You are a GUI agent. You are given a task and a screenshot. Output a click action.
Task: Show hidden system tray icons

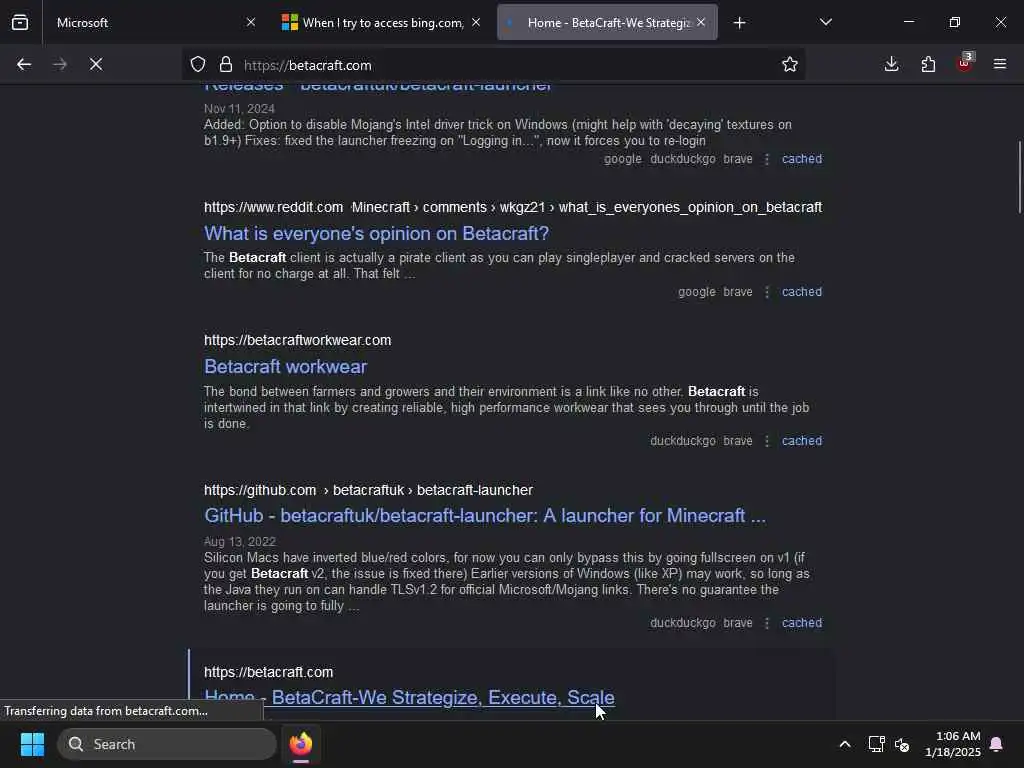click(844, 744)
